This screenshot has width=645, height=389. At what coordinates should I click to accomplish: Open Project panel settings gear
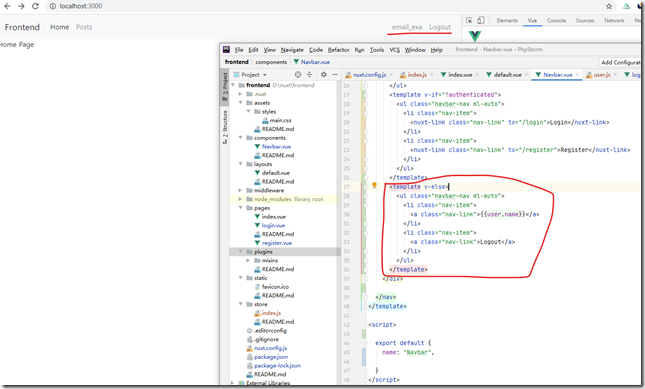coord(324,74)
